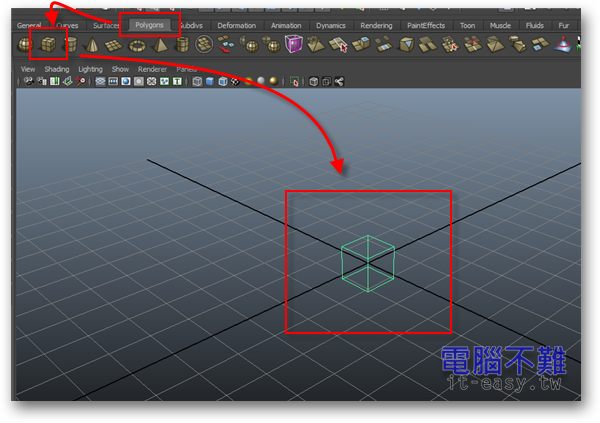
Task: Click the purple cube shelf icon
Action: pyautogui.click(x=294, y=44)
